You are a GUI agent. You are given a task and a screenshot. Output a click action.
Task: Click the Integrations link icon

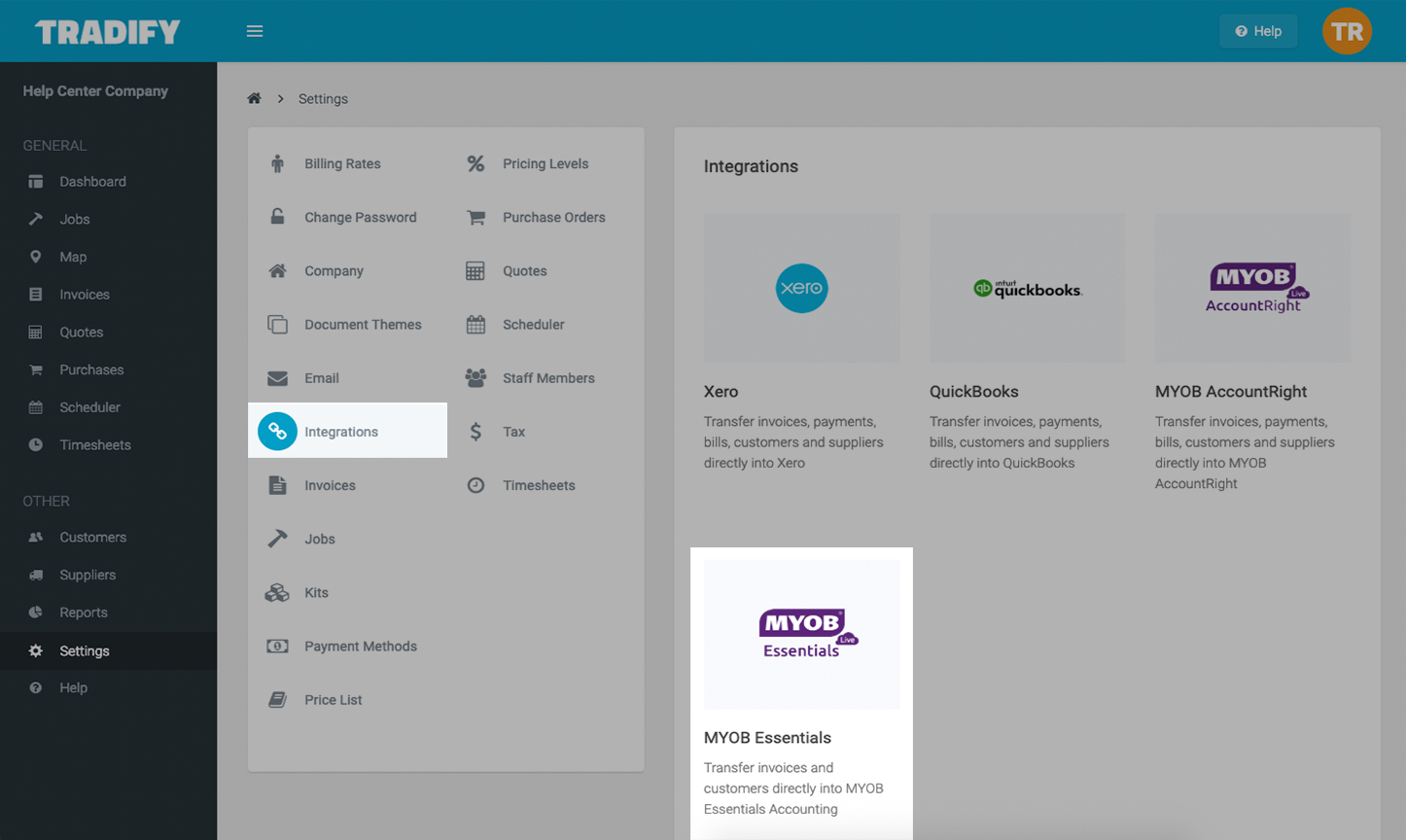pyautogui.click(x=277, y=431)
